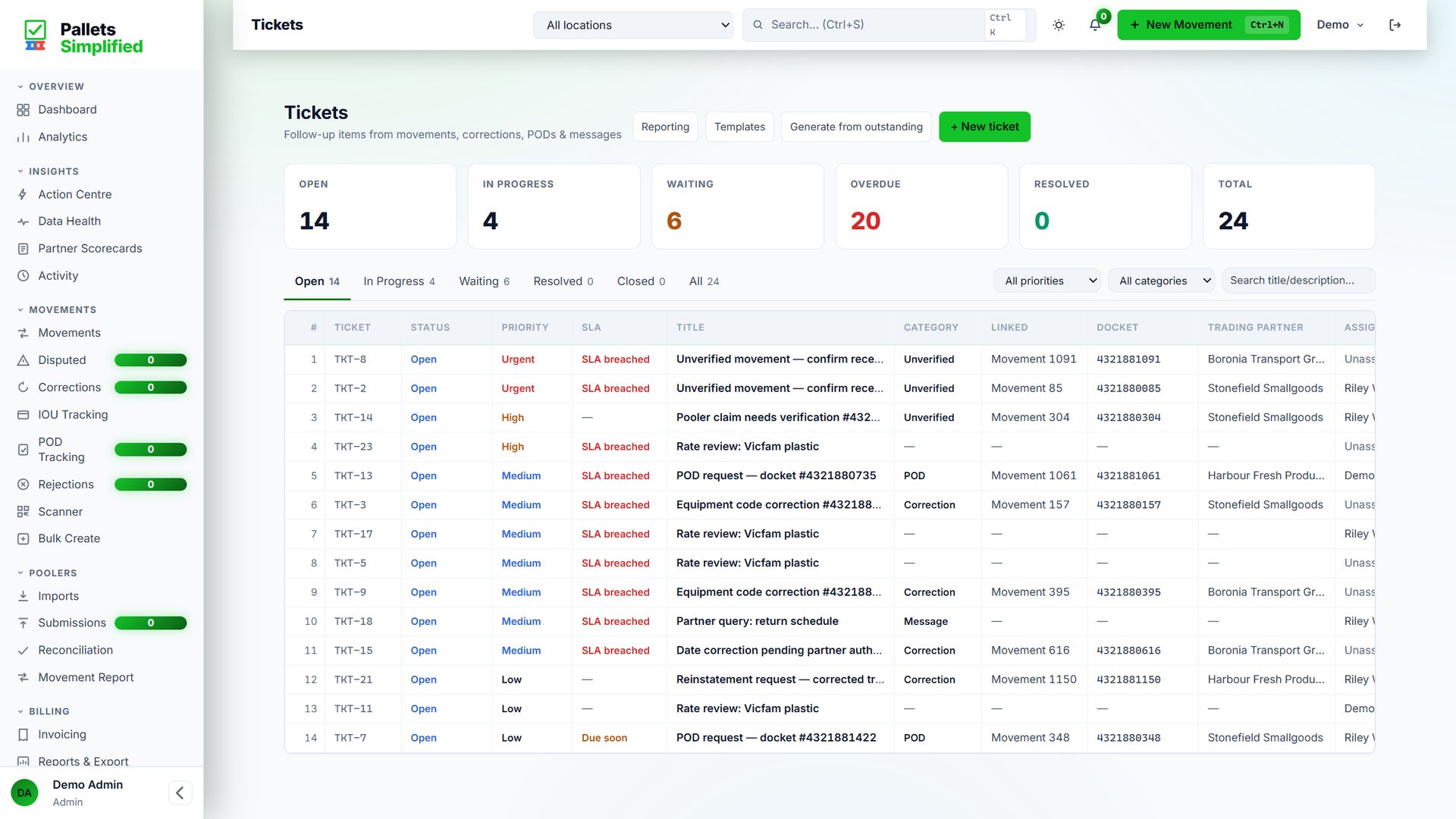Click the Activity clock icon
Image resolution: width=1456 pixels, height=819 pixels.
(x=23, y=276)
